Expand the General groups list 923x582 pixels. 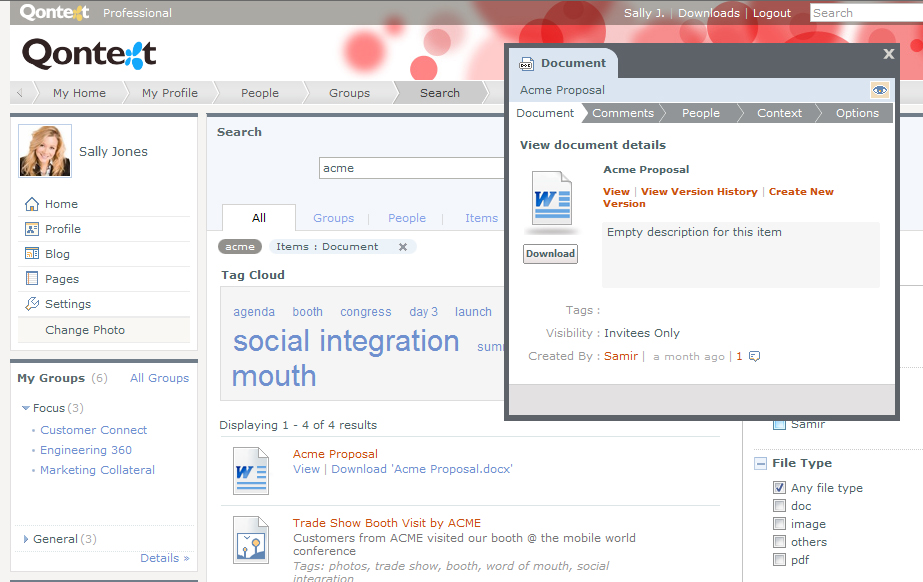pos(25,539)
